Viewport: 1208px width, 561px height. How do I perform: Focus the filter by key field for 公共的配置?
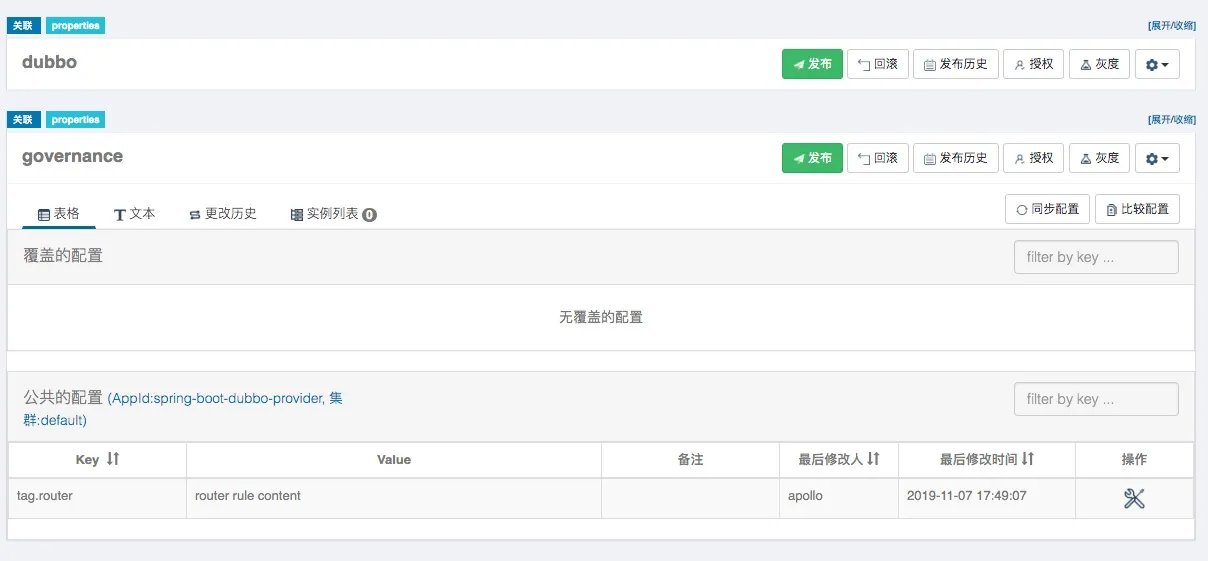pos(1095,399)
